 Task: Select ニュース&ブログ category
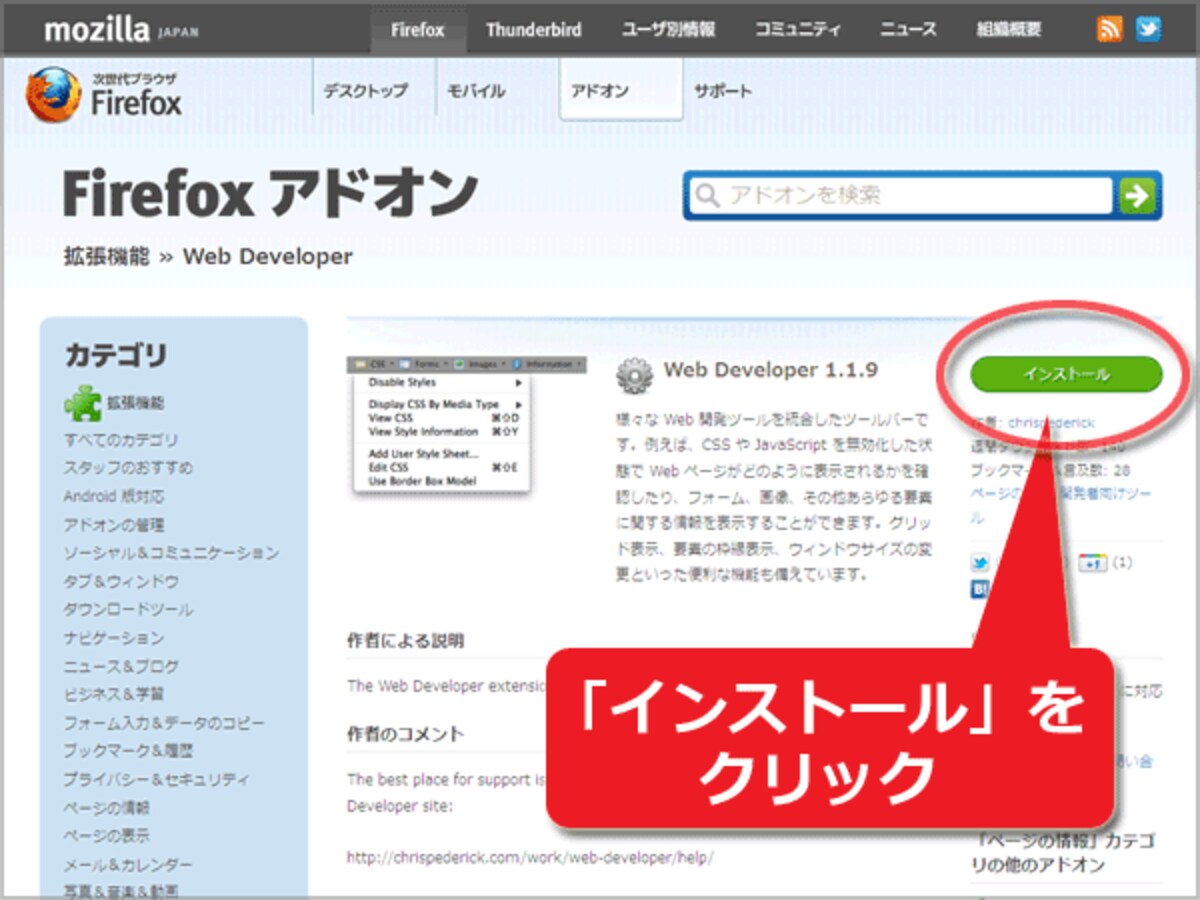(121, 666)
